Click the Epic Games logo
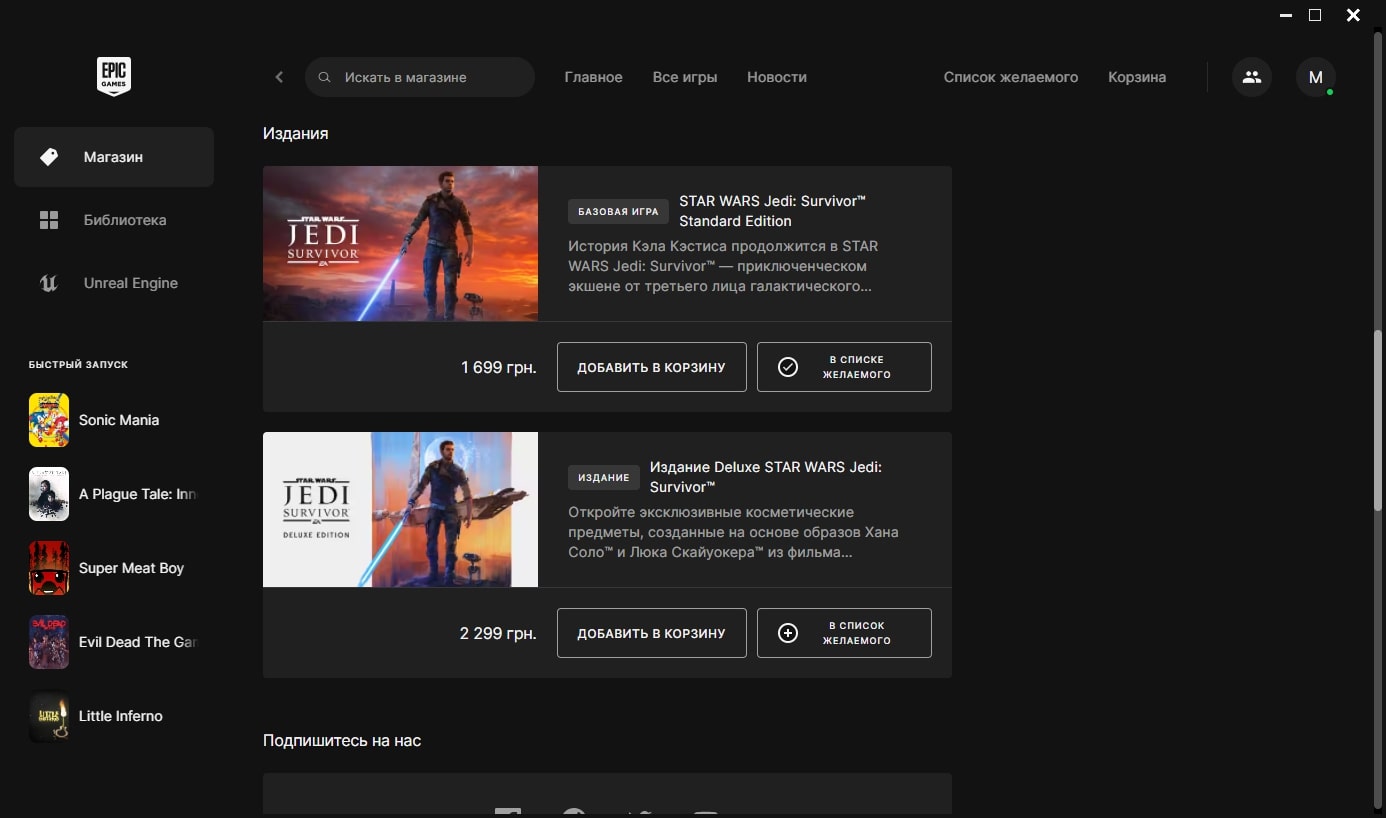 [x=114, y=77]
